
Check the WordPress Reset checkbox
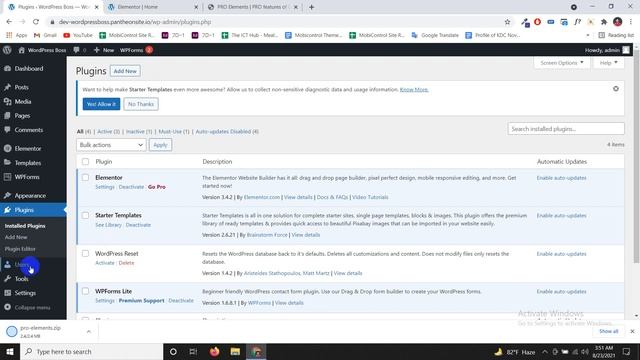coord(85,253)
